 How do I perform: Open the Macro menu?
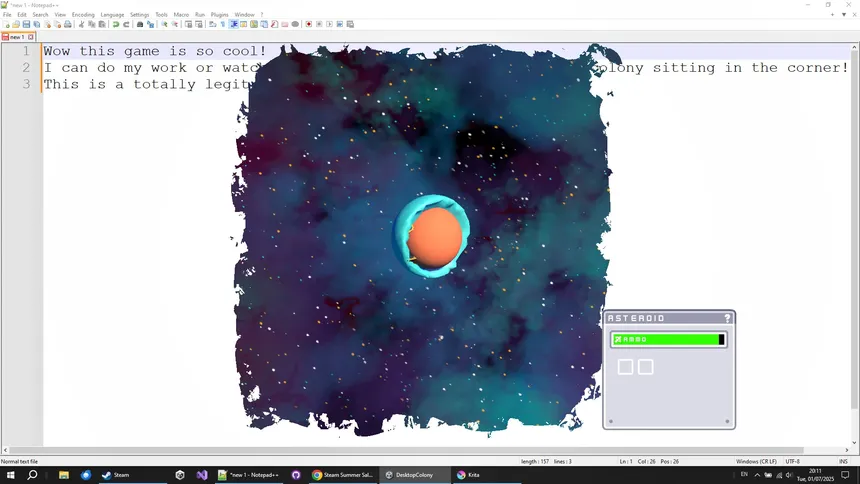point(181,15)
